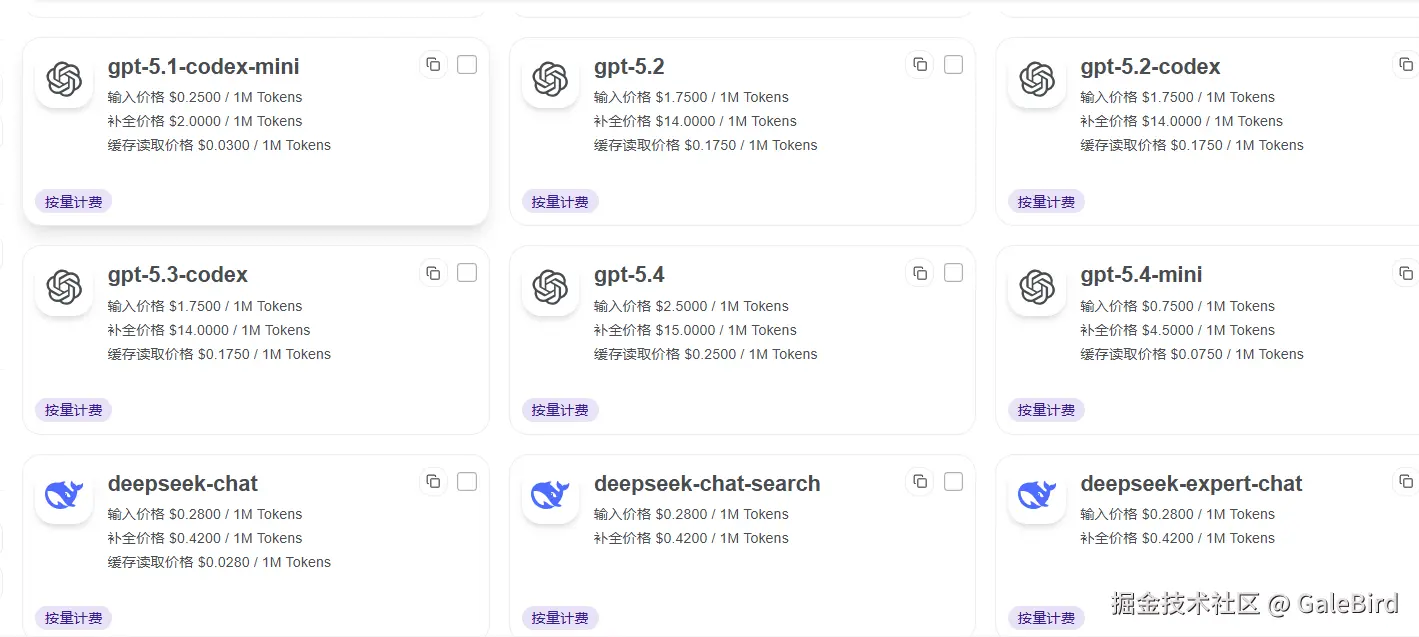
Task: Click the DeepSeek whale logo on deepseek-expert-chat card
Action: click(1037, 495)
